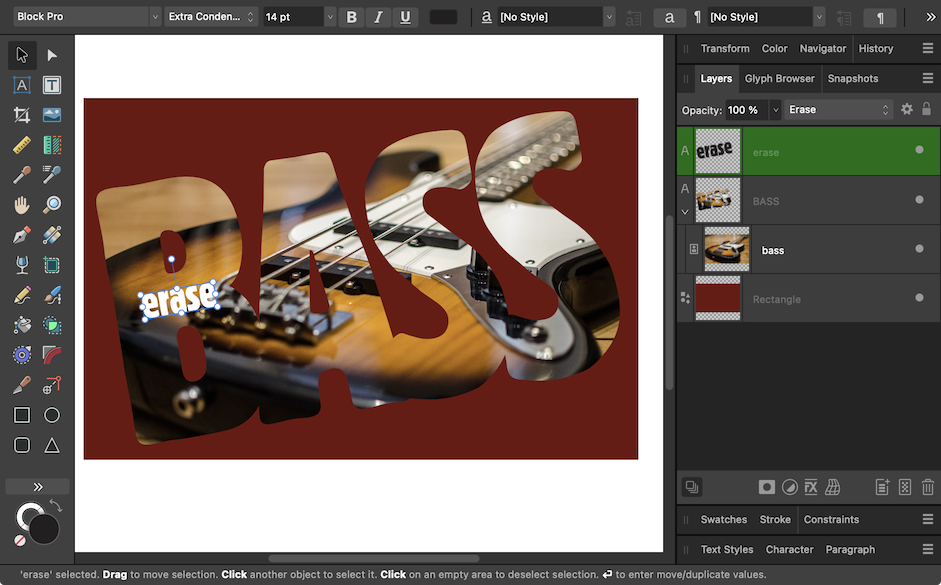Add a mask layer from the Layers panel
Image resolution: width=941 pixels, height=585 pixels.
point(766,487)
